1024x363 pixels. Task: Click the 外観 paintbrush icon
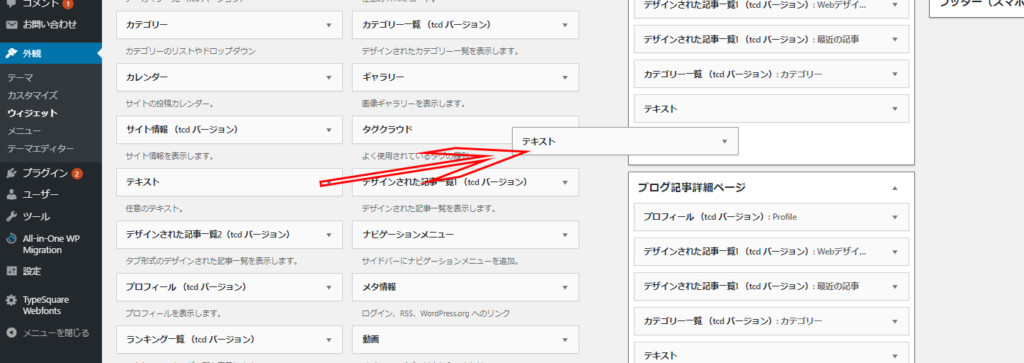click(x=11, y=54)
